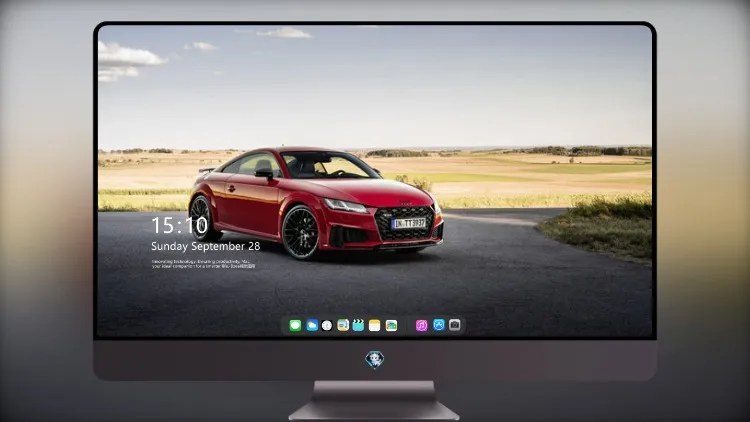Viewport: 750px width, 422px height.
Task: Open the Camera app in dock
Action: [455, 325]
